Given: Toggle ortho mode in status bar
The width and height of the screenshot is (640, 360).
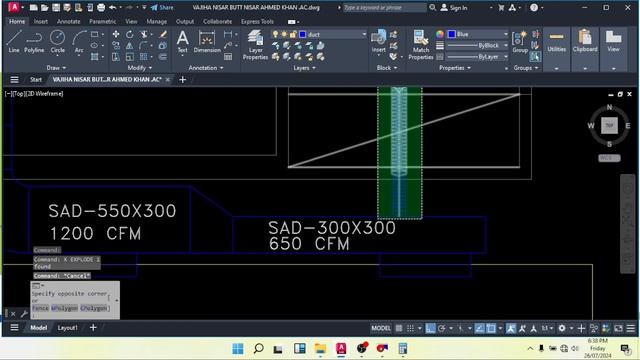Looking at the screenshot, I should 430,328.
